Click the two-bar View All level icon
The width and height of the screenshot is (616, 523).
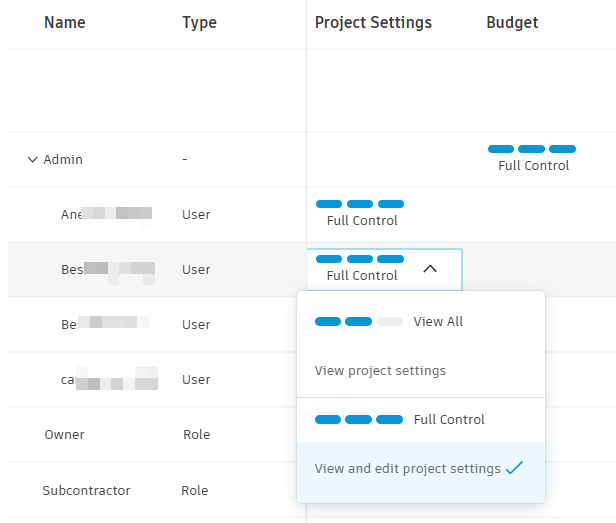(358, 322)
